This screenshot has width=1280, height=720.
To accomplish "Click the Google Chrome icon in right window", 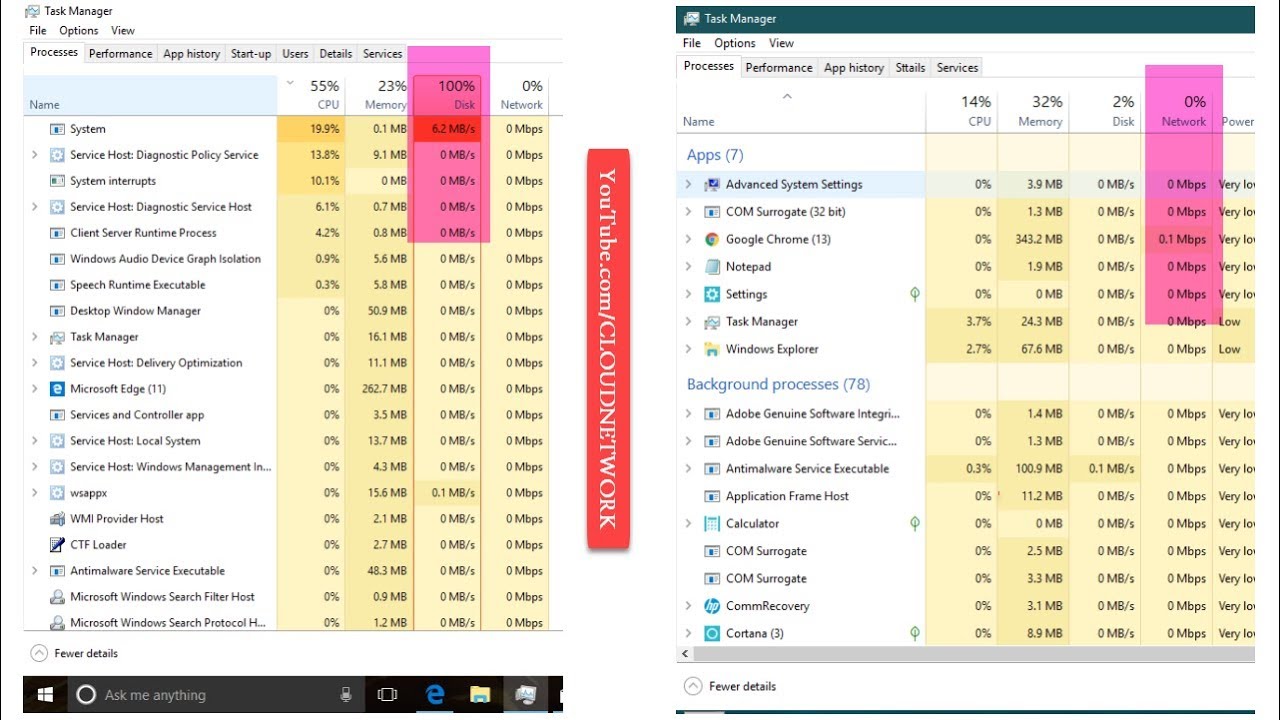I will (x=712, y=239).
